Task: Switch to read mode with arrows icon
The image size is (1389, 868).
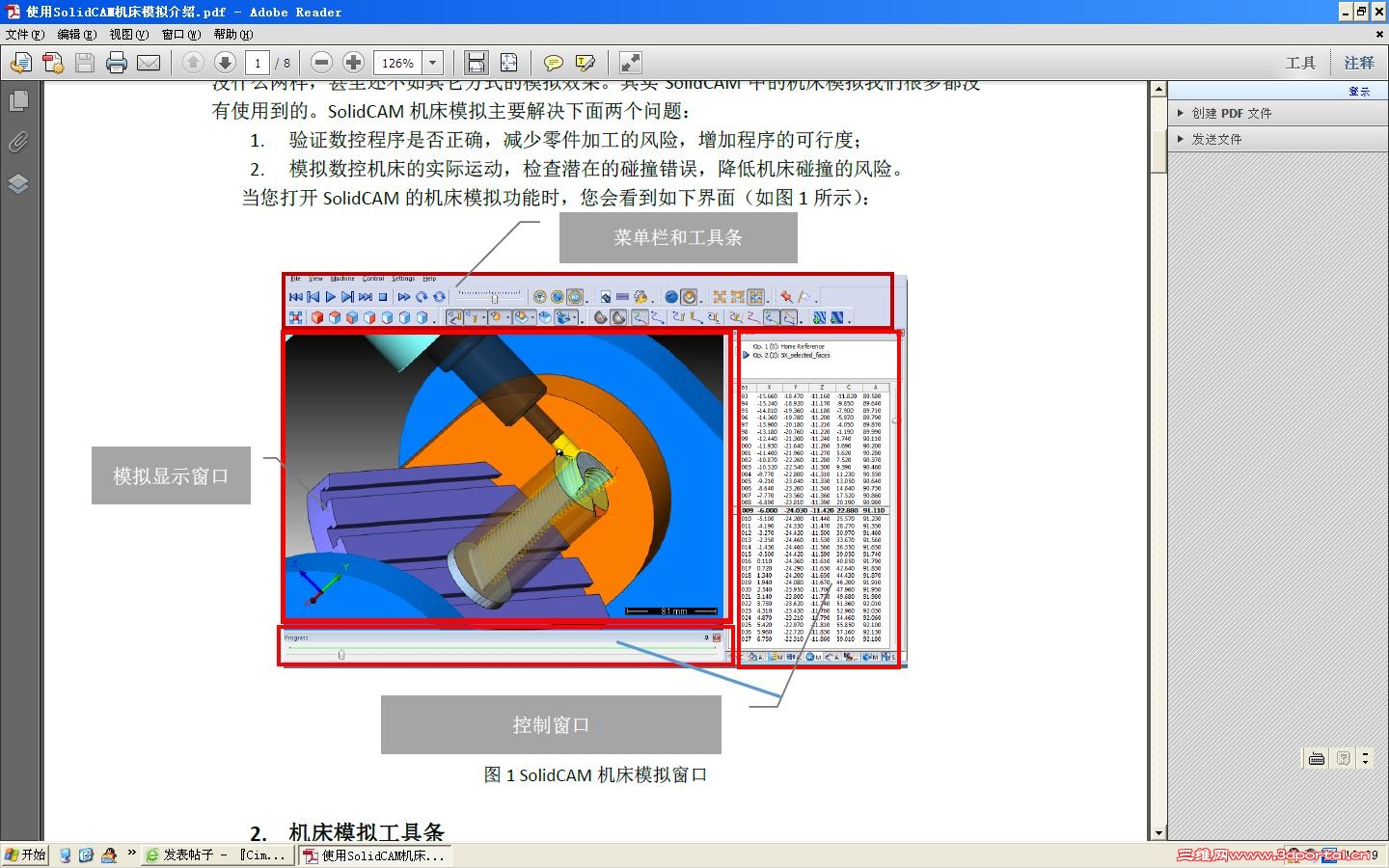Action: click(630, 63)
